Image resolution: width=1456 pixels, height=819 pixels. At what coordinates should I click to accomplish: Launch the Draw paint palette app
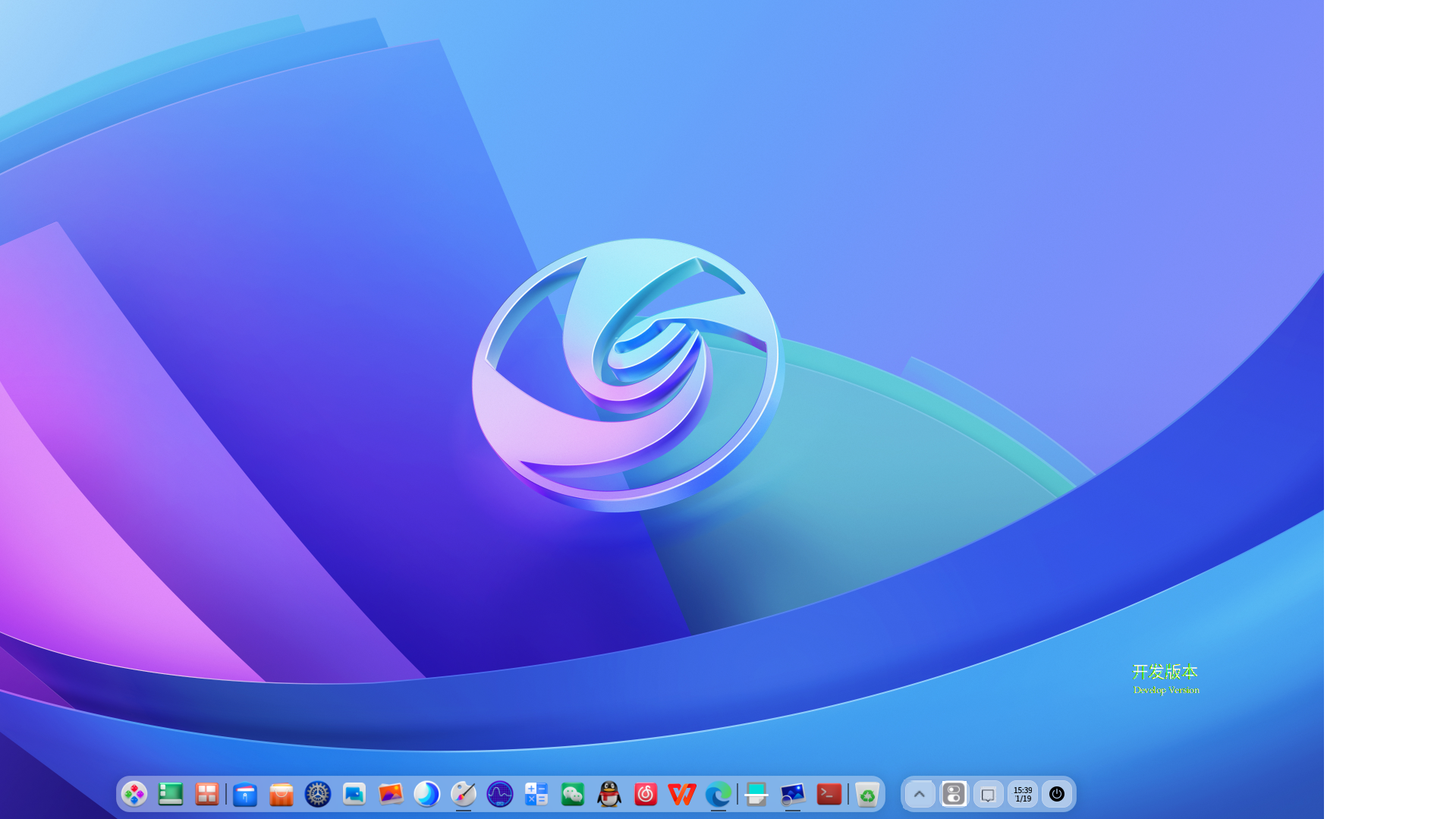pyautogui.click(x=464, y=794)
